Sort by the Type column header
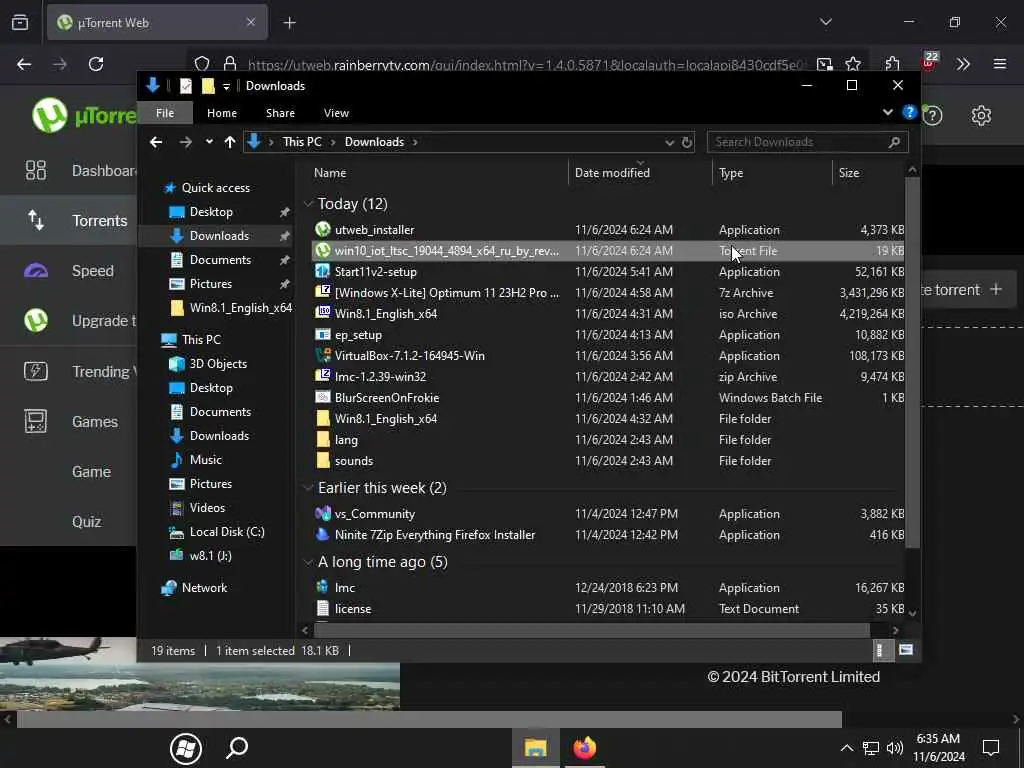 [x=772, y=172]
